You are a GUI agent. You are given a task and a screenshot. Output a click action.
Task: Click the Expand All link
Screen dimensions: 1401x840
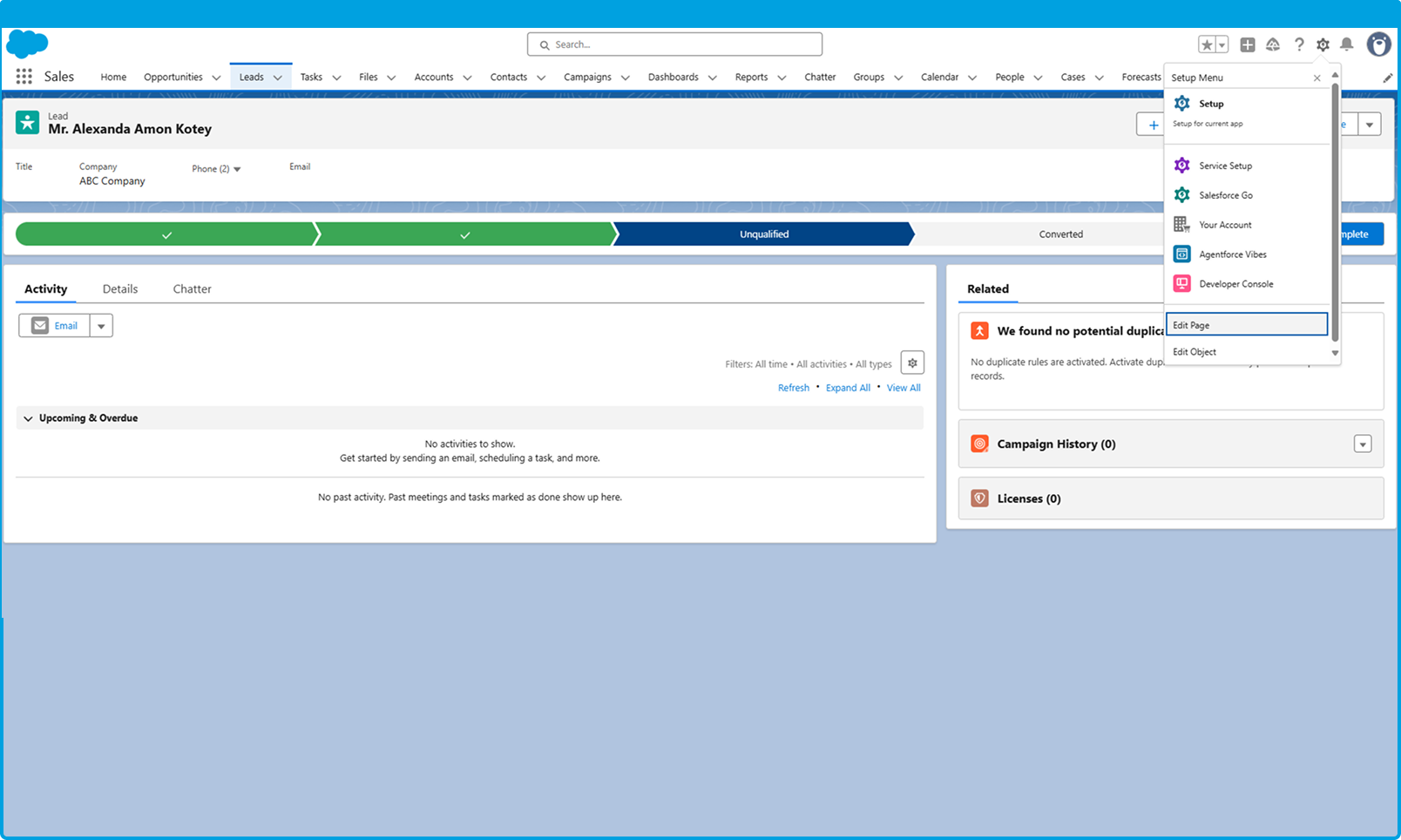[x=848, y=388]
